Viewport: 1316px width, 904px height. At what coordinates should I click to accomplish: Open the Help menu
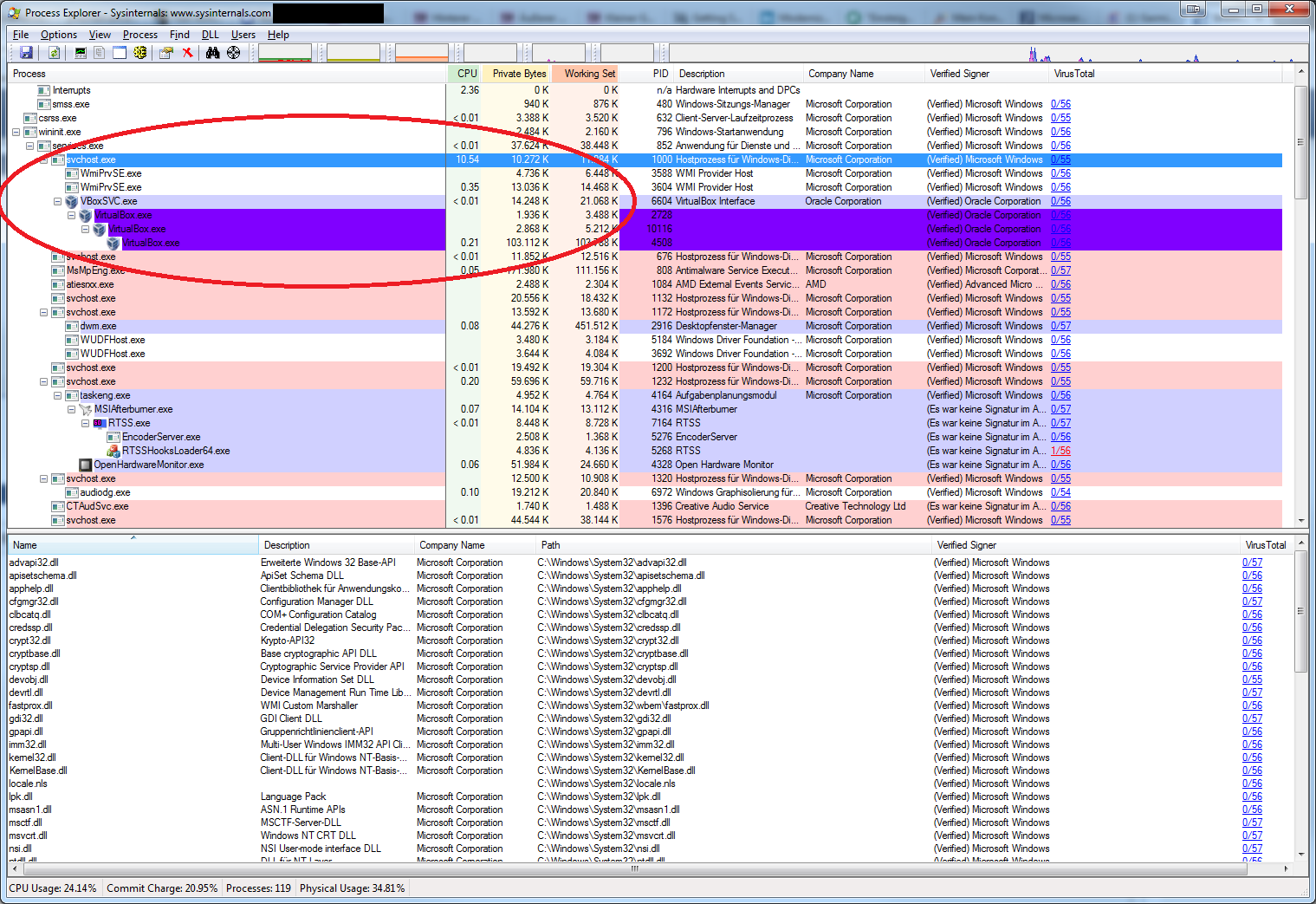(278, 35)
